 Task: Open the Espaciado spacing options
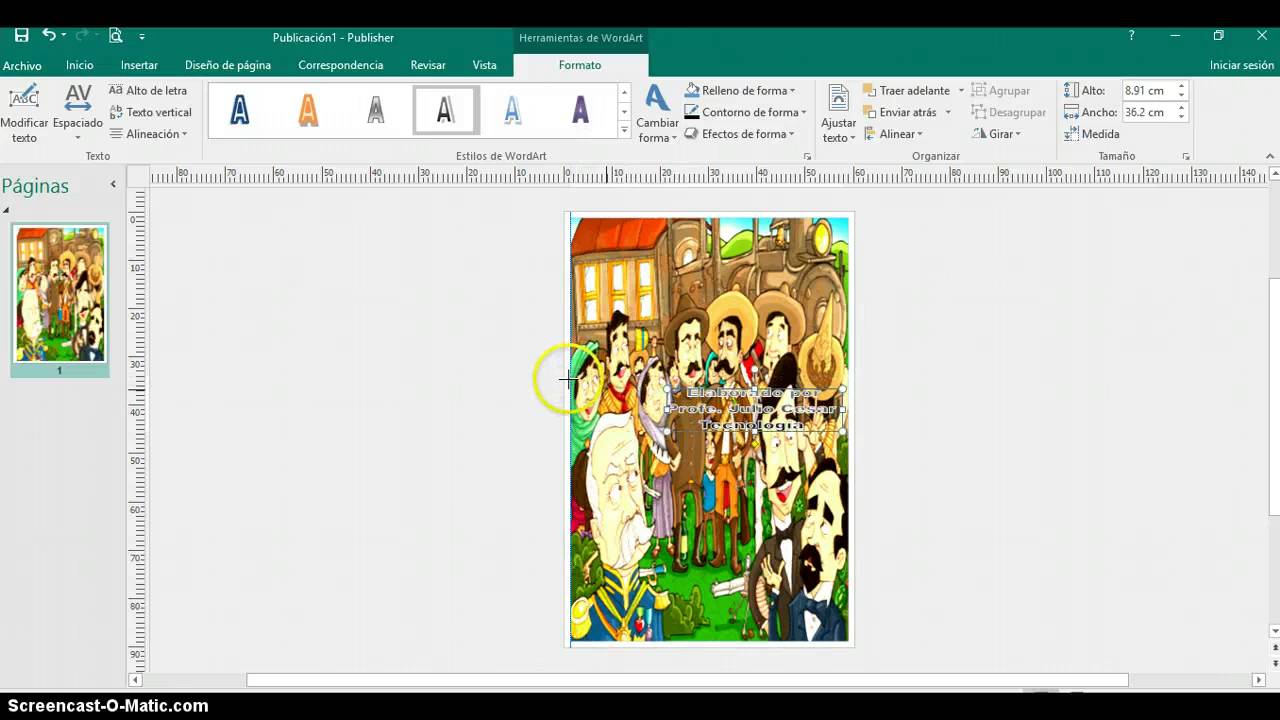tap(78, 114)
